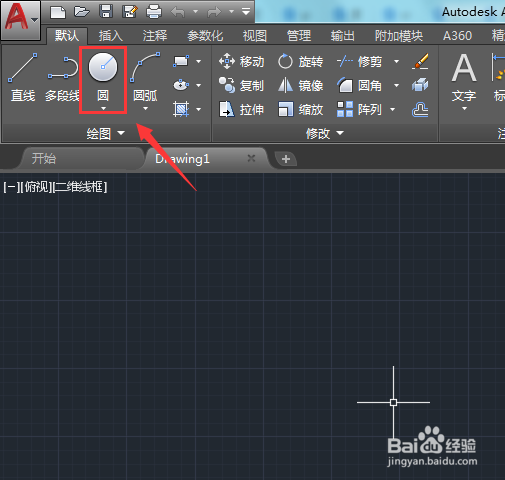The image size is (505, 480).
Task: Close the Drawing1 tab
Action: [251, 158]
